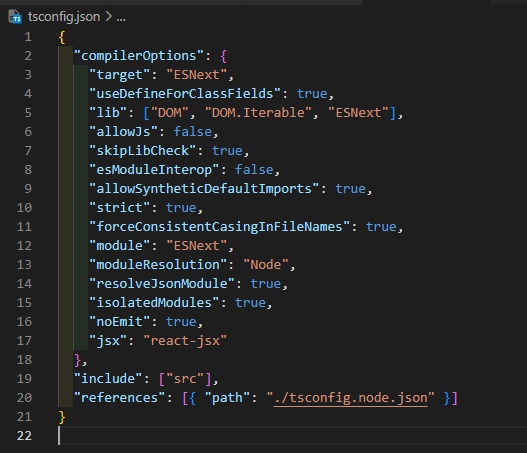The image size is (527, 453).
Task: Click the opening yellow brace on line 1
Action: coord(62,37)
